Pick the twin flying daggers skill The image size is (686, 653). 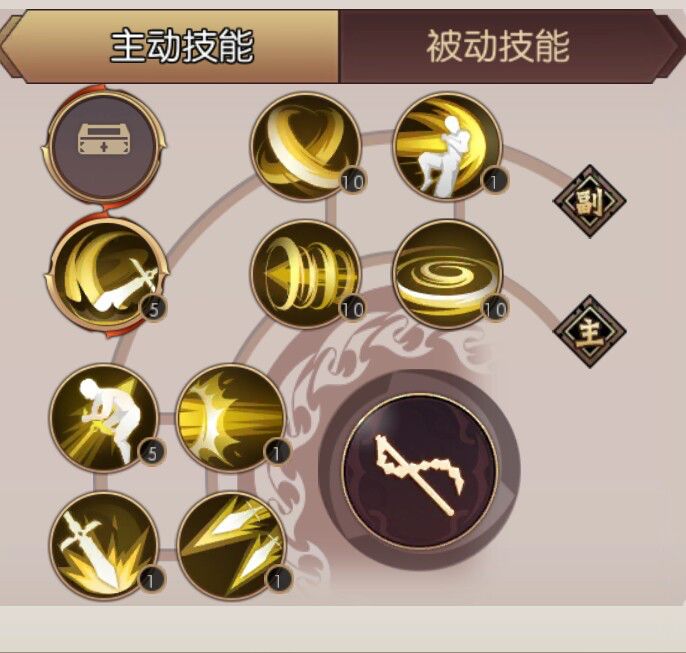click(x=231, y=545)
